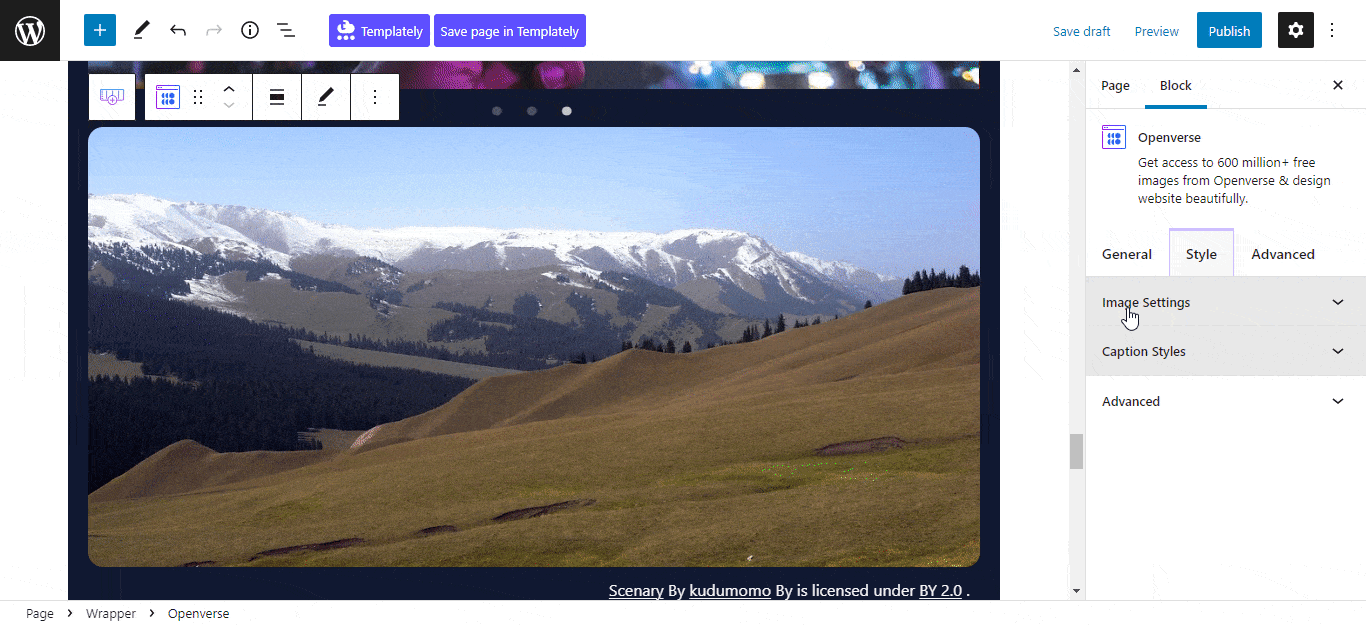Open block toolbar three-dots options
The width and height of the screenshot is (1366, 625).
pos(375,97)
